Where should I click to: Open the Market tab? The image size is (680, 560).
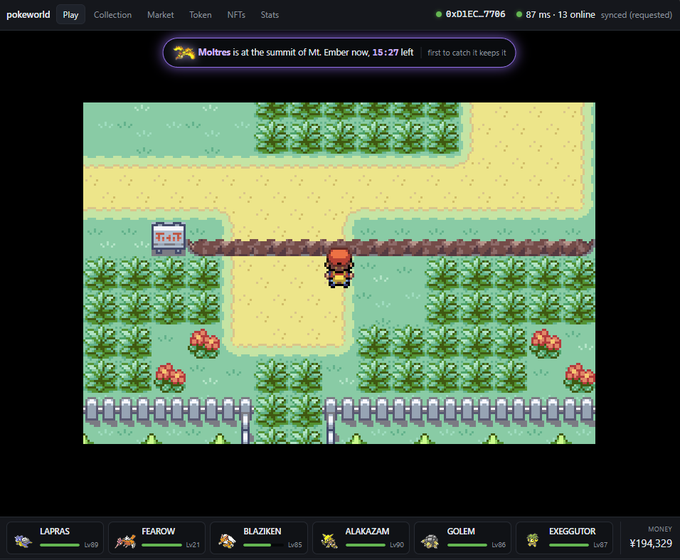(x=160, y=15)
